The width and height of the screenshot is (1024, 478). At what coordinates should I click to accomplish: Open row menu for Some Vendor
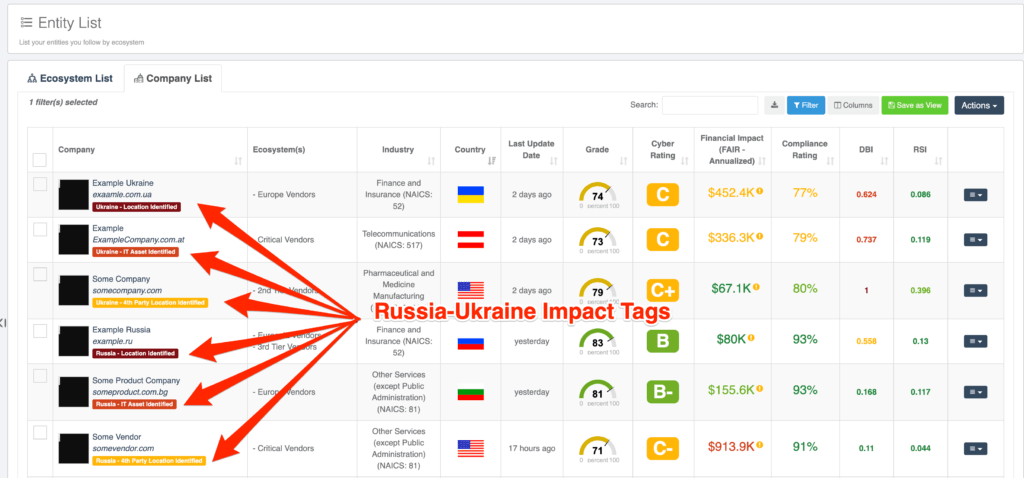pos(975,448)
